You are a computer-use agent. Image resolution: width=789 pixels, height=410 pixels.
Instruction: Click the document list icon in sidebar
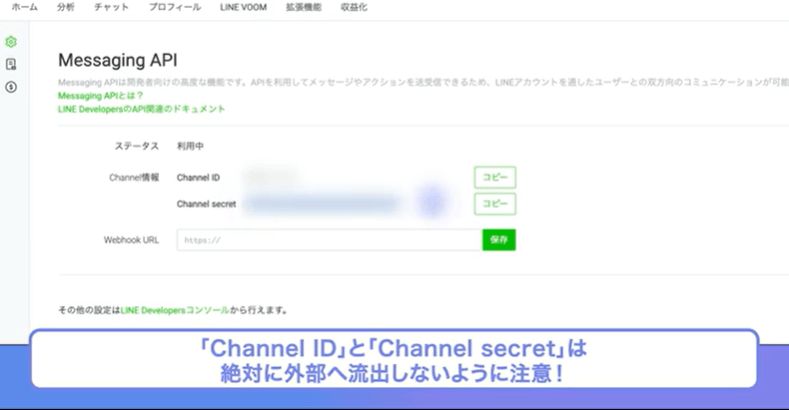pyautogui.click(x=11, y=64)
